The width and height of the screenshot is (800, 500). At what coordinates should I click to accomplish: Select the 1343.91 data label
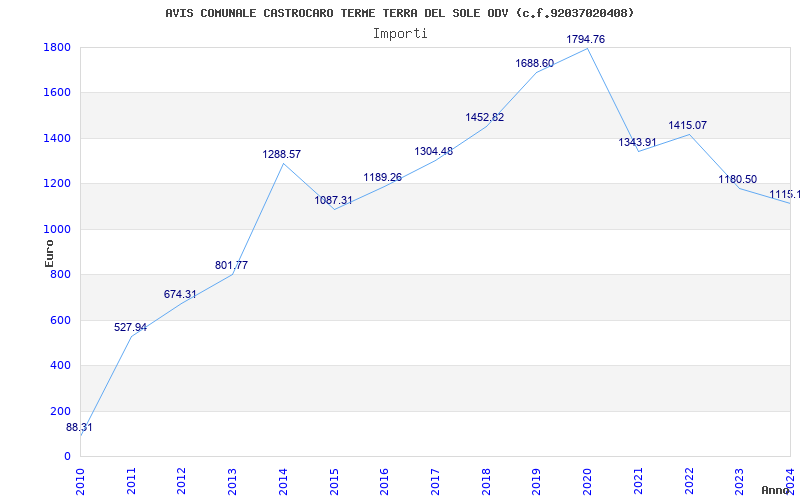click(637, 142)
